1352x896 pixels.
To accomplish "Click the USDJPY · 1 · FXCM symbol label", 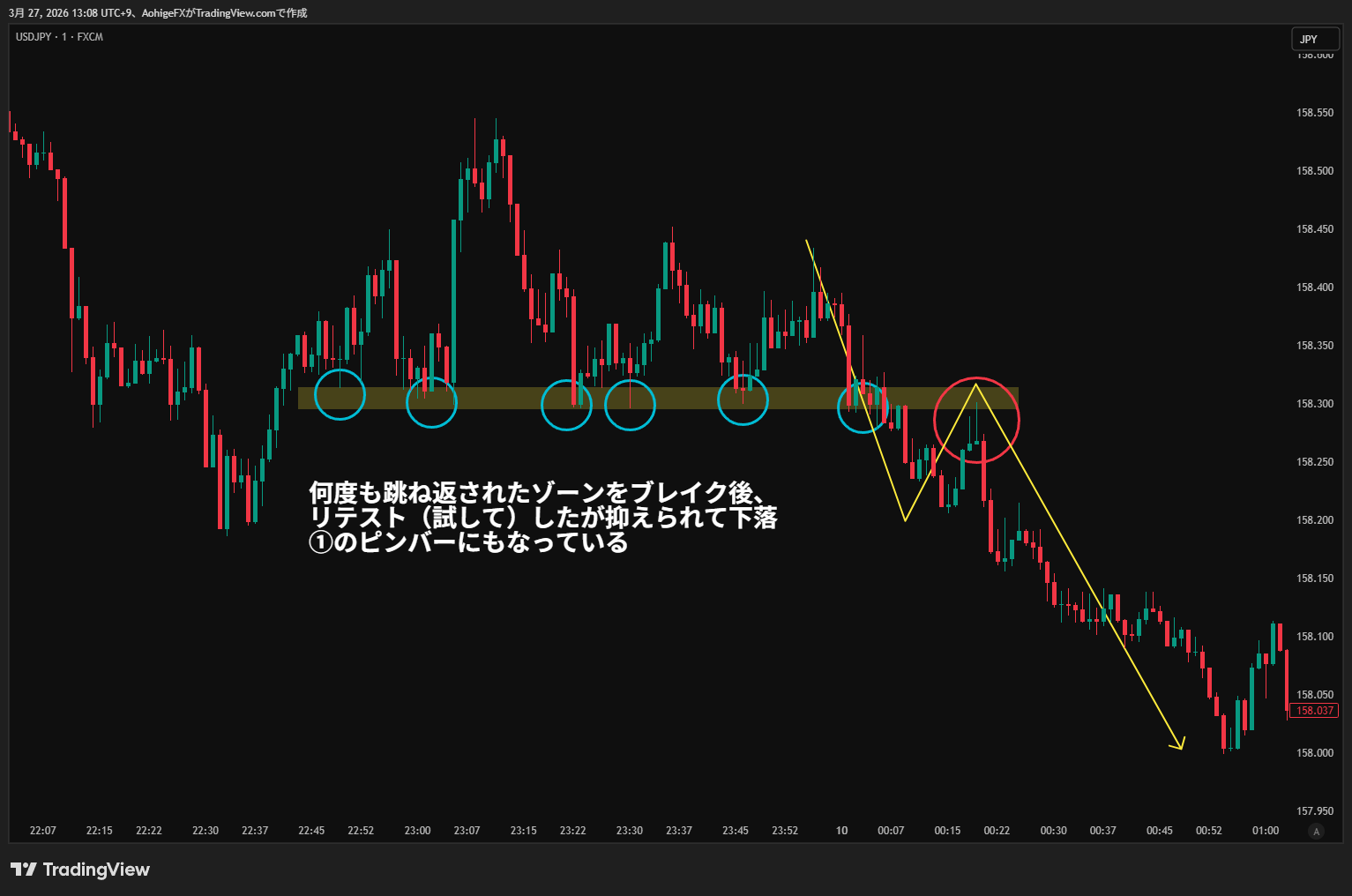I will tap(59, 37).
